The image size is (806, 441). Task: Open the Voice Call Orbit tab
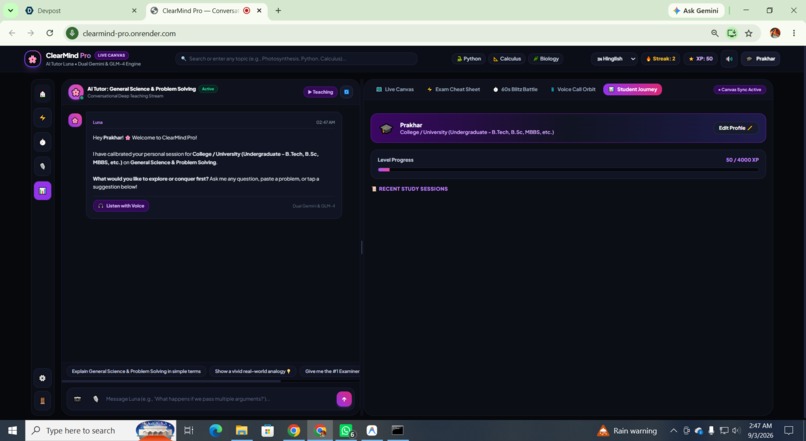(x=573, y=89)
